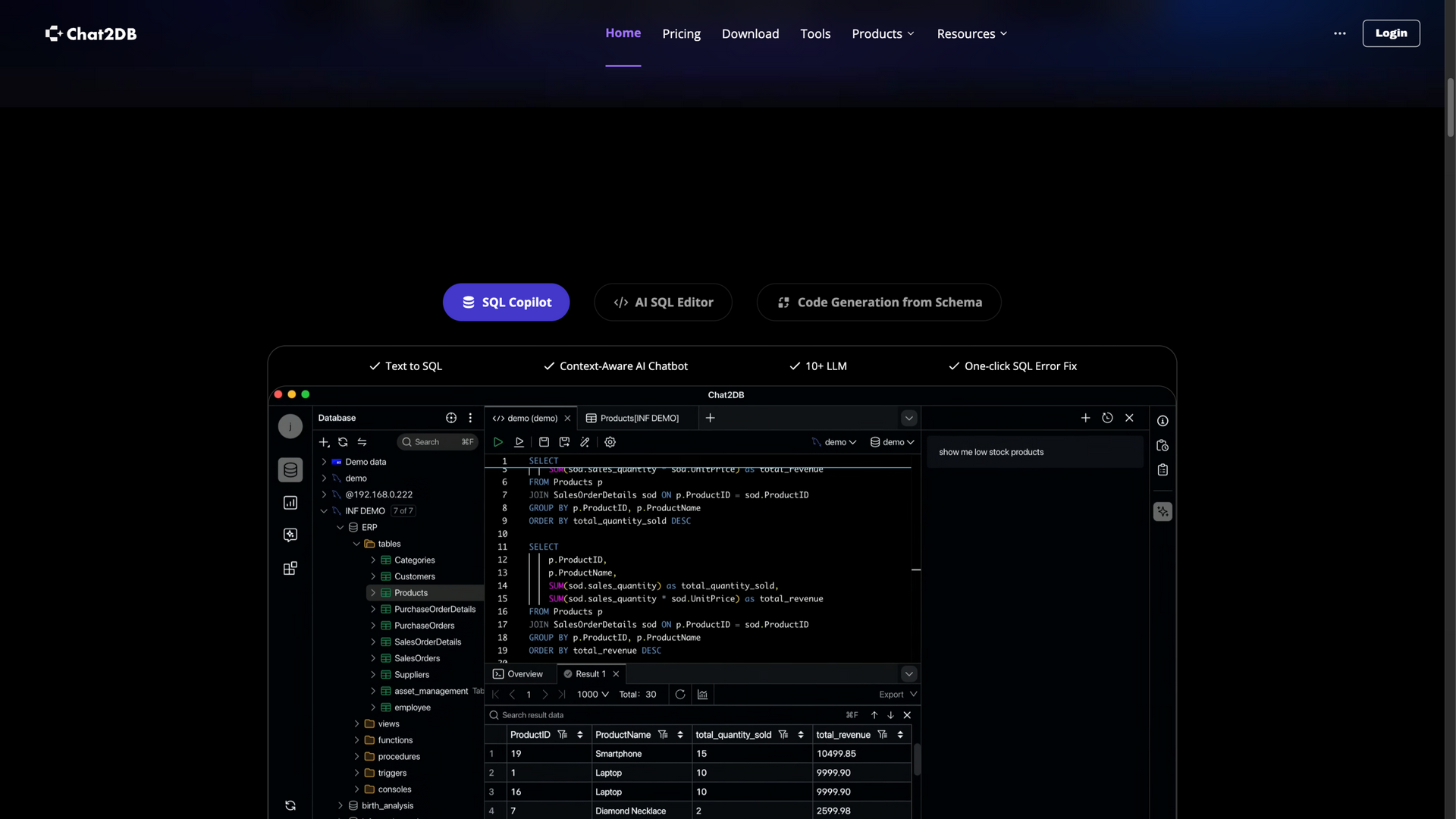Click the save icon in editor toolbar
This screenshot has width=1456, height=819.
[544, 442]
